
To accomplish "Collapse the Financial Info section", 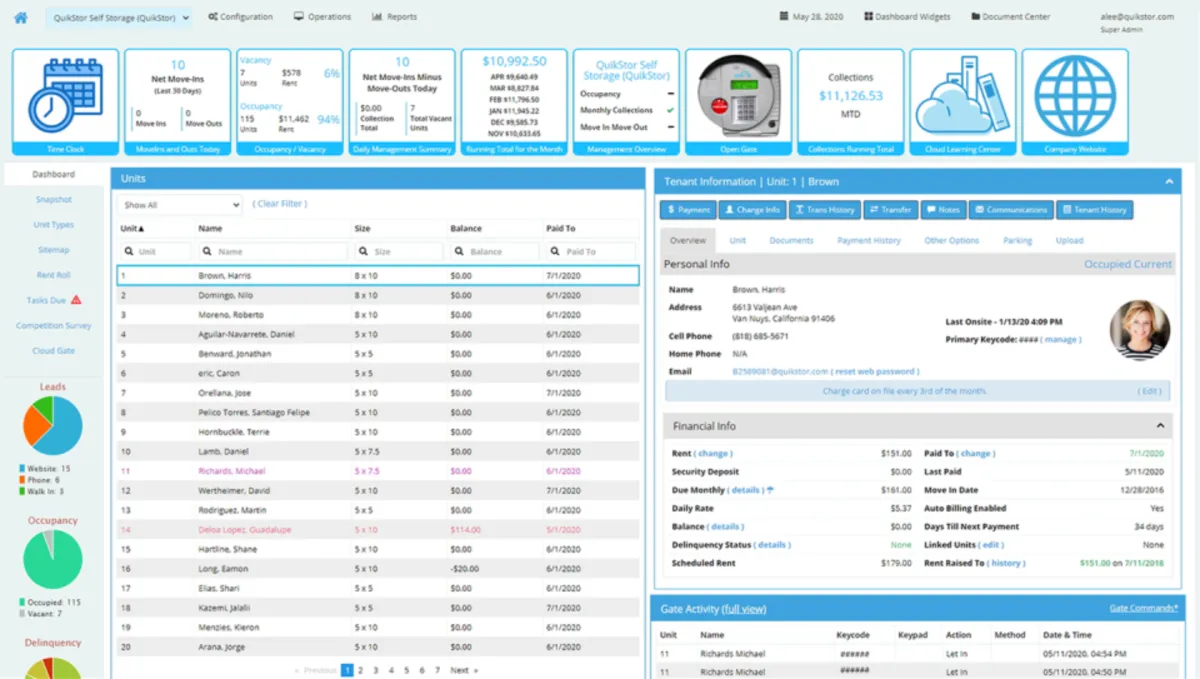I will pyautogui.click(x=1161, y=426).
